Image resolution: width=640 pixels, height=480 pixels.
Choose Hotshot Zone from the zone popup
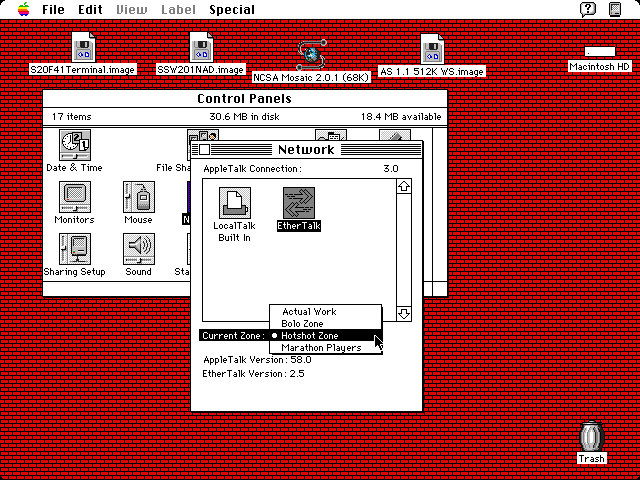coord(326,336)
